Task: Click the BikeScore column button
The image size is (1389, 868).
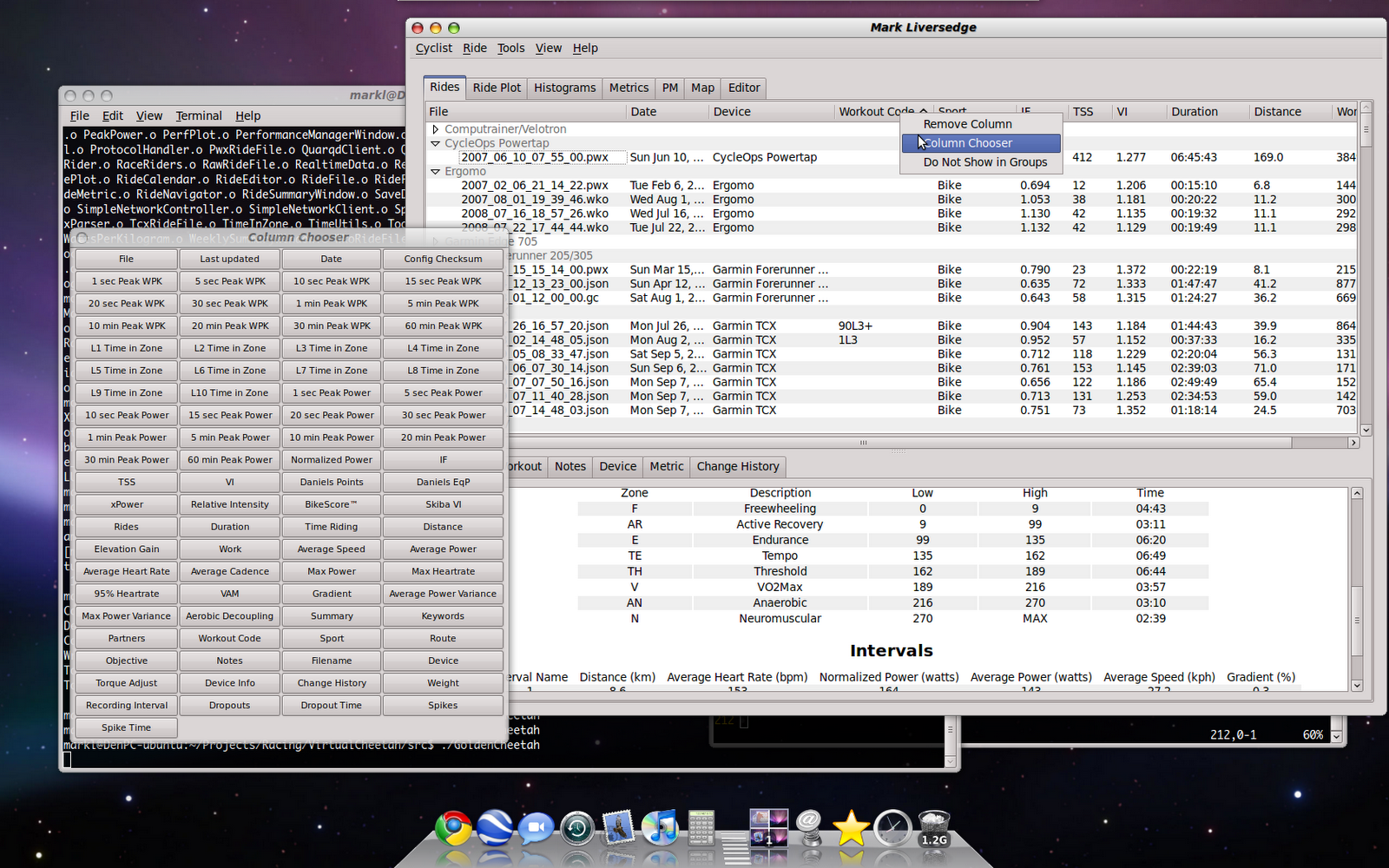Action: (x=332, y=505)
